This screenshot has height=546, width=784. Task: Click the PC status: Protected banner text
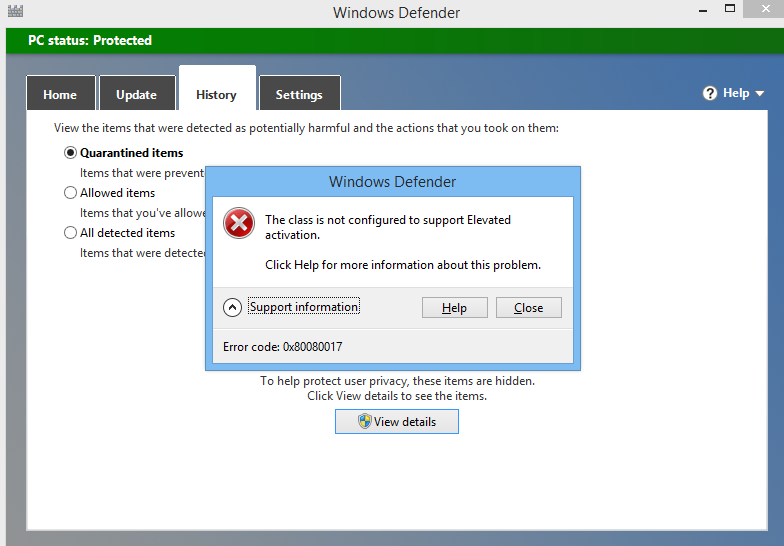[90, 40]
